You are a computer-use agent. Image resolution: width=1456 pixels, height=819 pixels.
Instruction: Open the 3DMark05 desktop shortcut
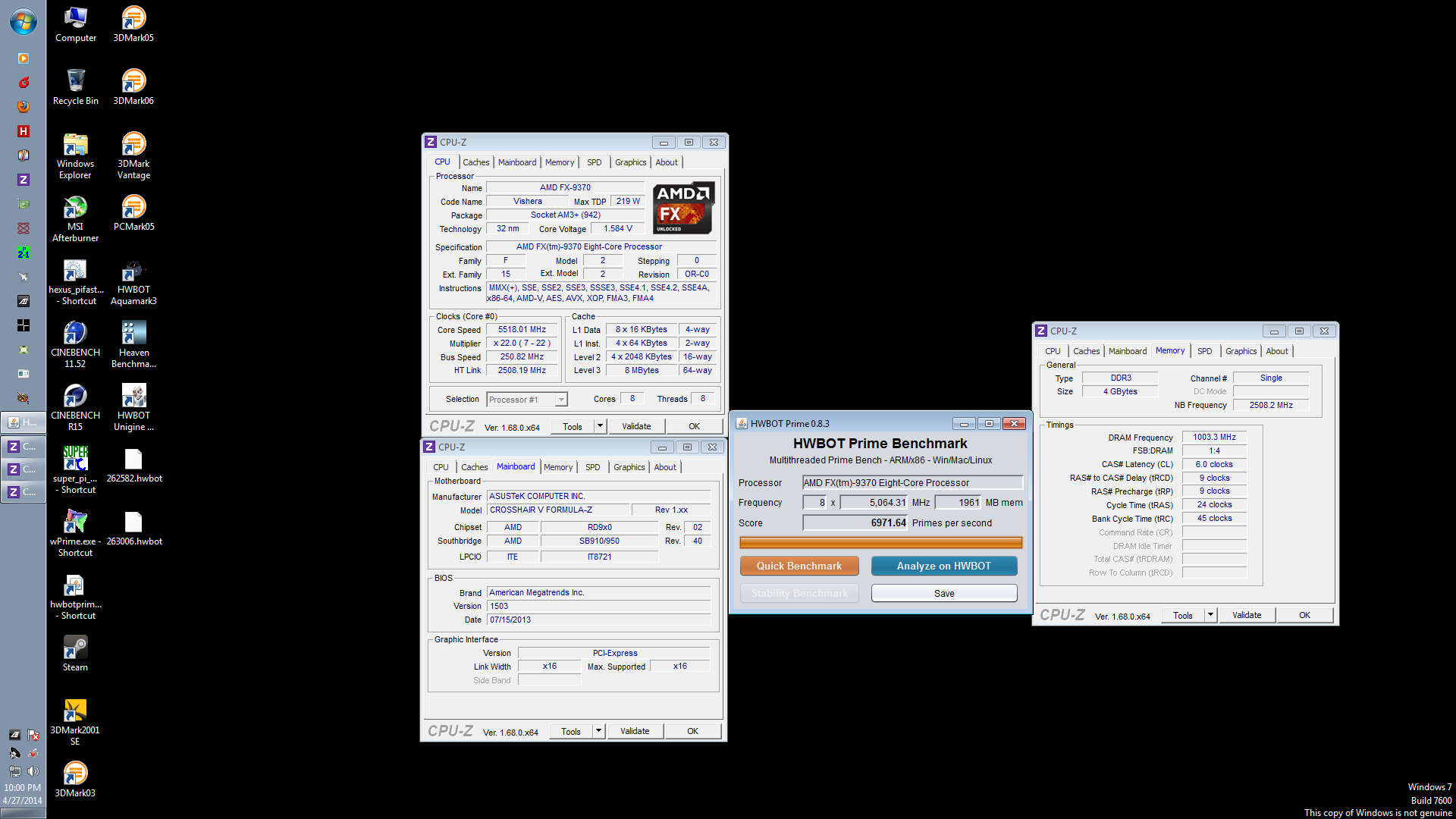click(x=133, y=24)
